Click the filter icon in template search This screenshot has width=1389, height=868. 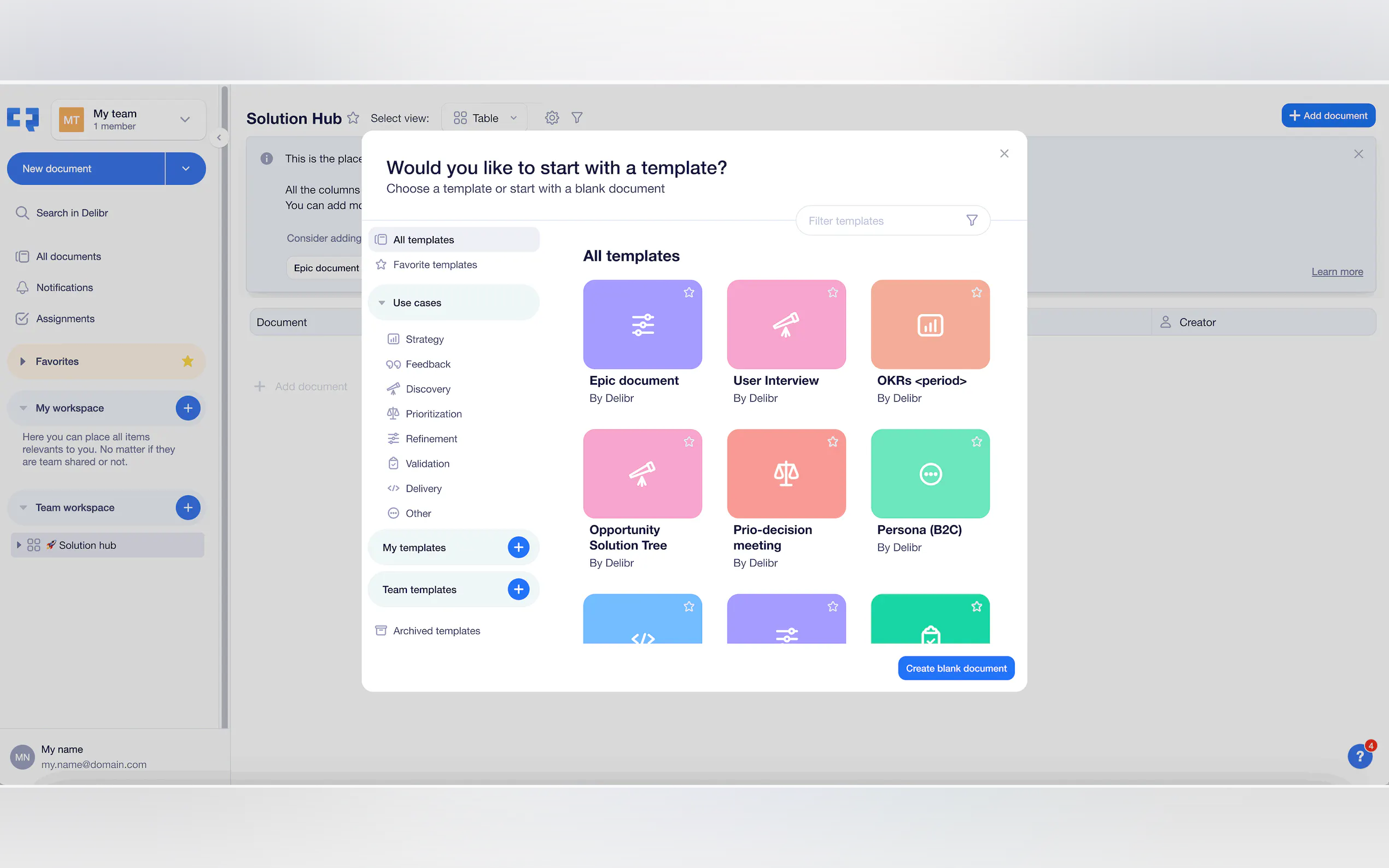972,220
